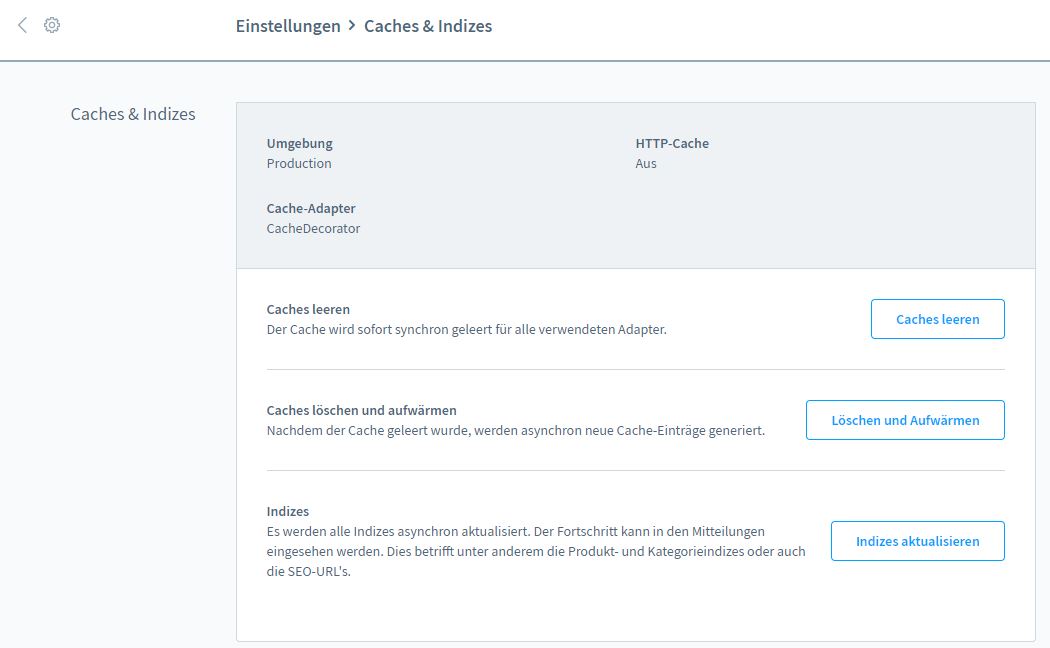Select the HTTP-Cache label
This screenshot has width=1050, height=648.
click(672, 143)
